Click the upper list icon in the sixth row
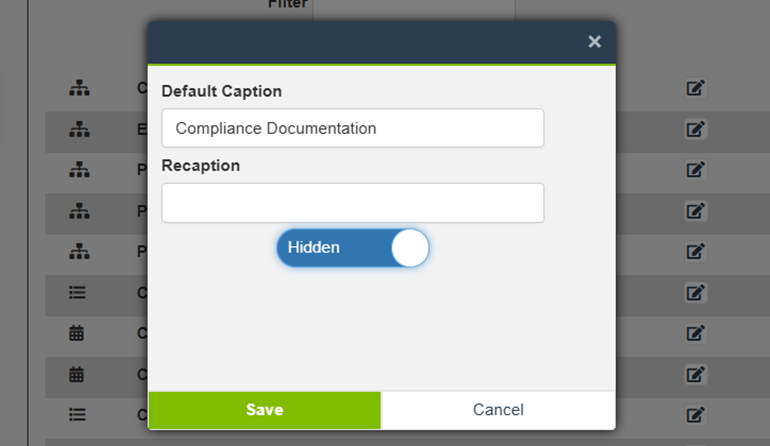 [x=78, y=293]
